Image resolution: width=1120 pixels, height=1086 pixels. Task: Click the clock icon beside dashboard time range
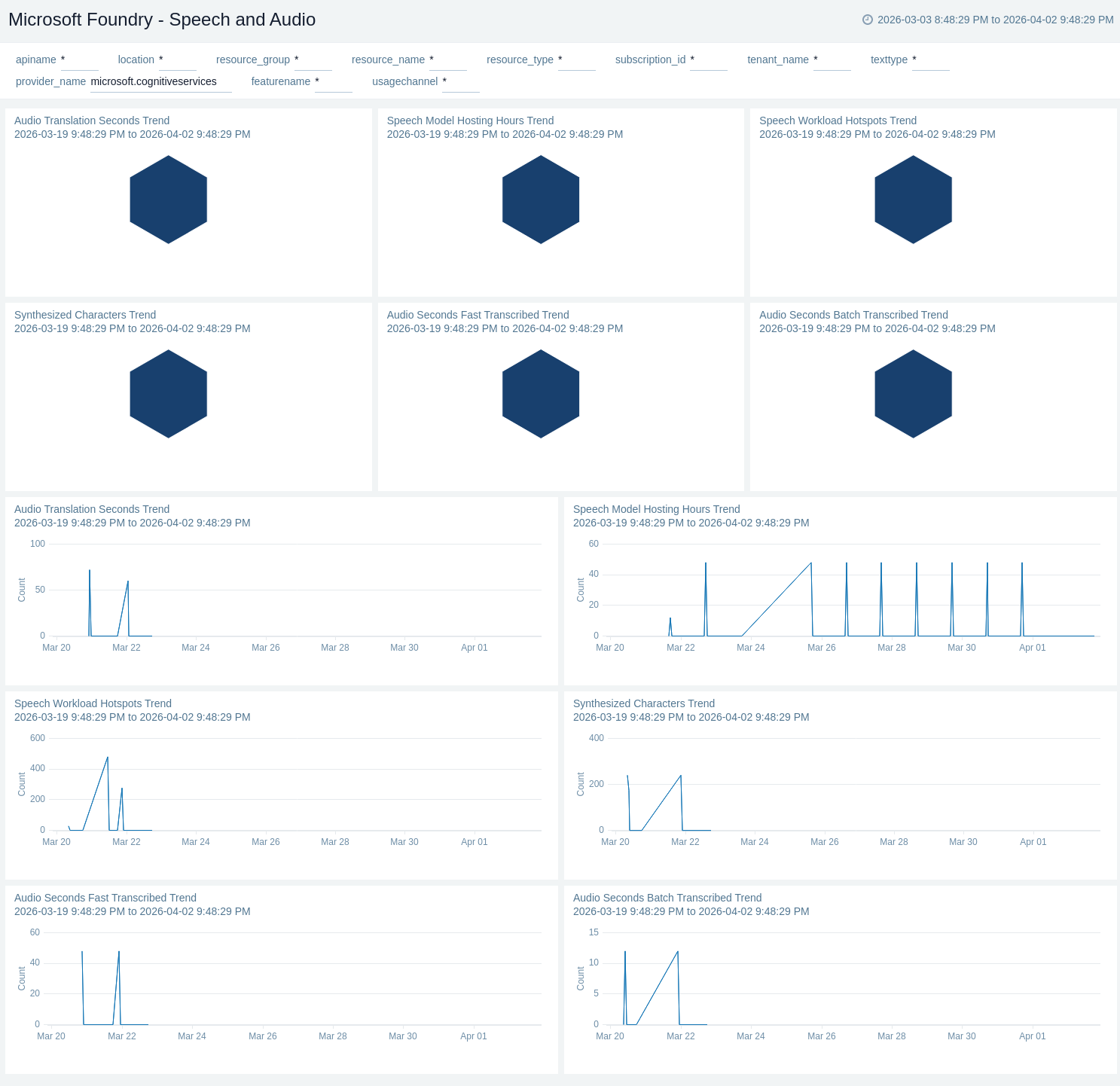pyautogui.click(x=868, y=20)
